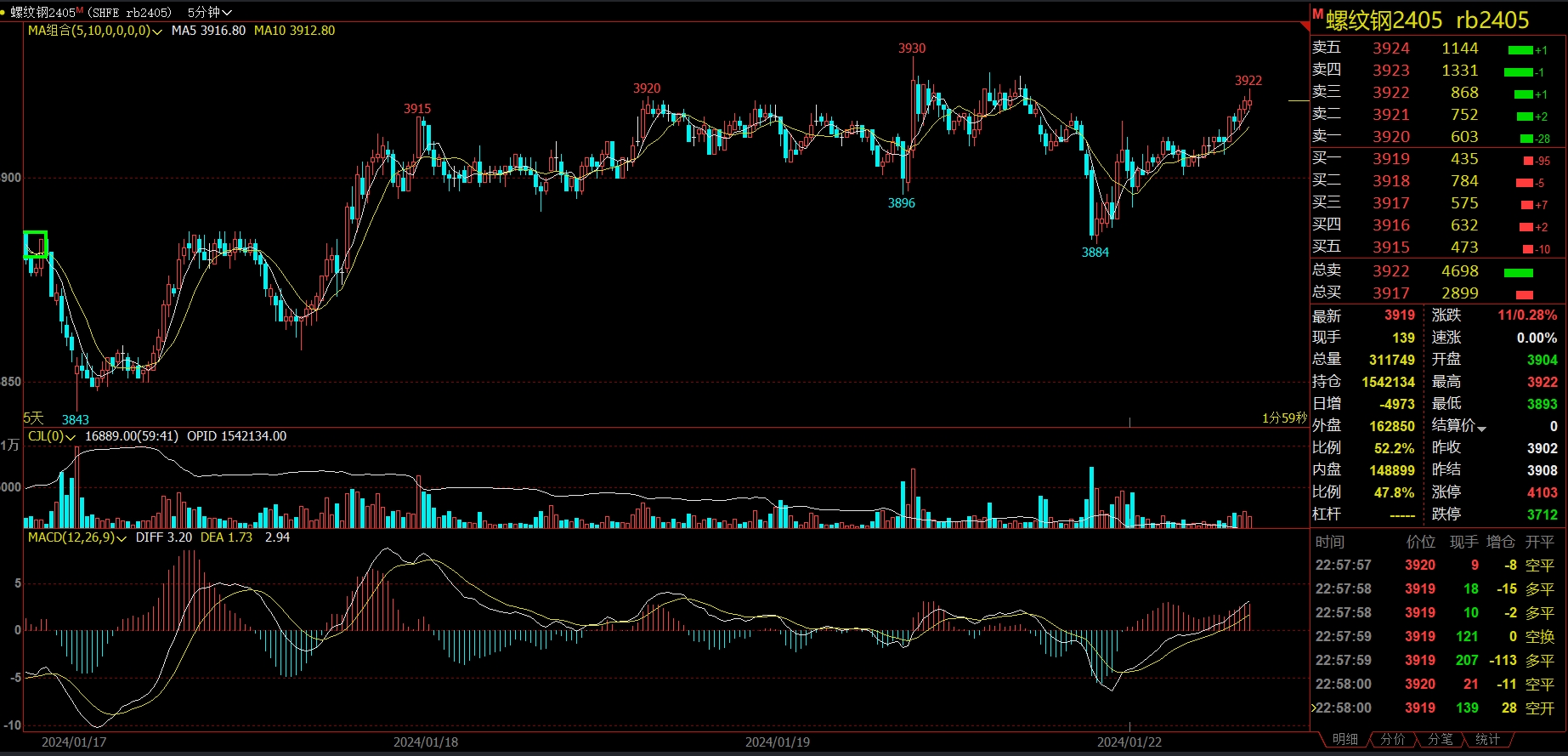Click the 跌停 value 3712
This screenshot has width=1568, height=756.
[x=1543, y=515]
